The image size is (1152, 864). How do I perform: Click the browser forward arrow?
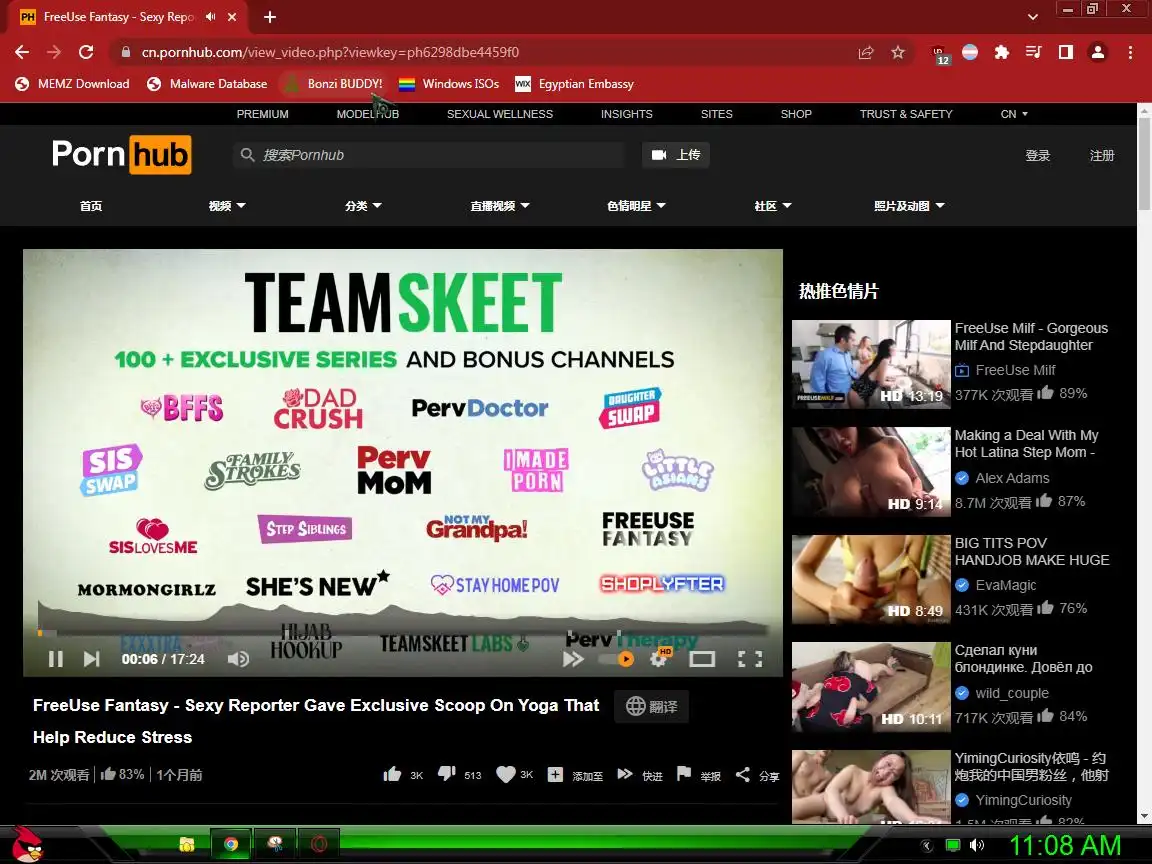coord(54,52)
